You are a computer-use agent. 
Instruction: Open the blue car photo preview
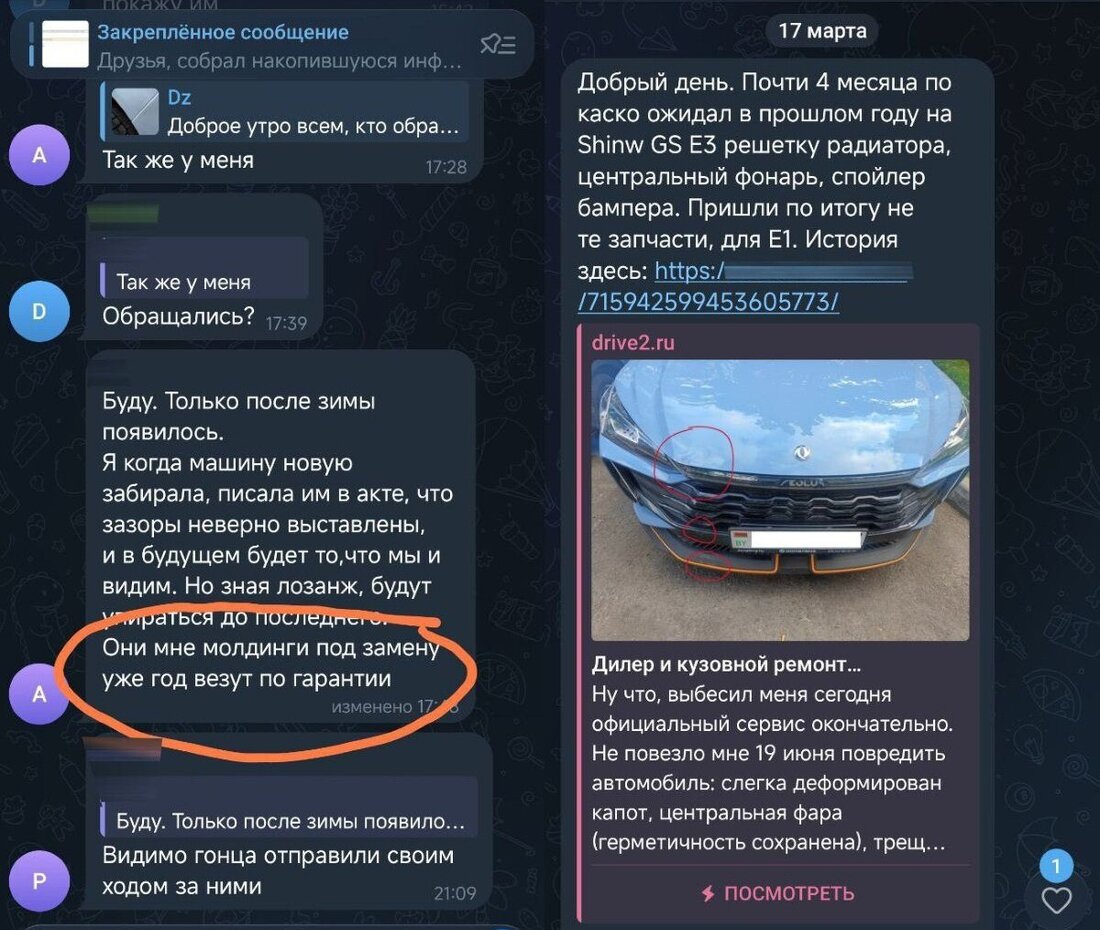[780, 500]
